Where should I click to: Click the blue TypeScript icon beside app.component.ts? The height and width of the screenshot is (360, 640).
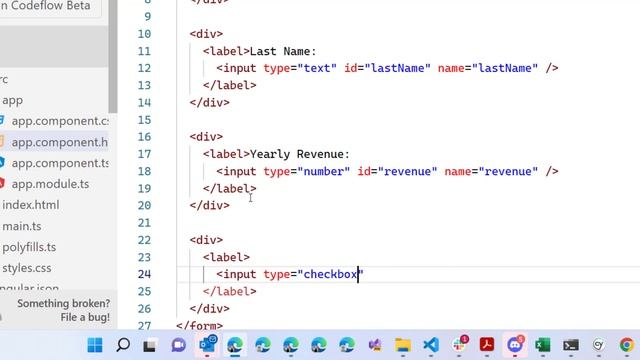point(2,162)
